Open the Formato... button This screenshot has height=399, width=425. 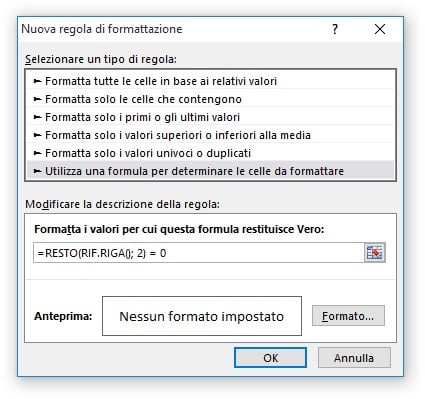[x=348, y=316]
